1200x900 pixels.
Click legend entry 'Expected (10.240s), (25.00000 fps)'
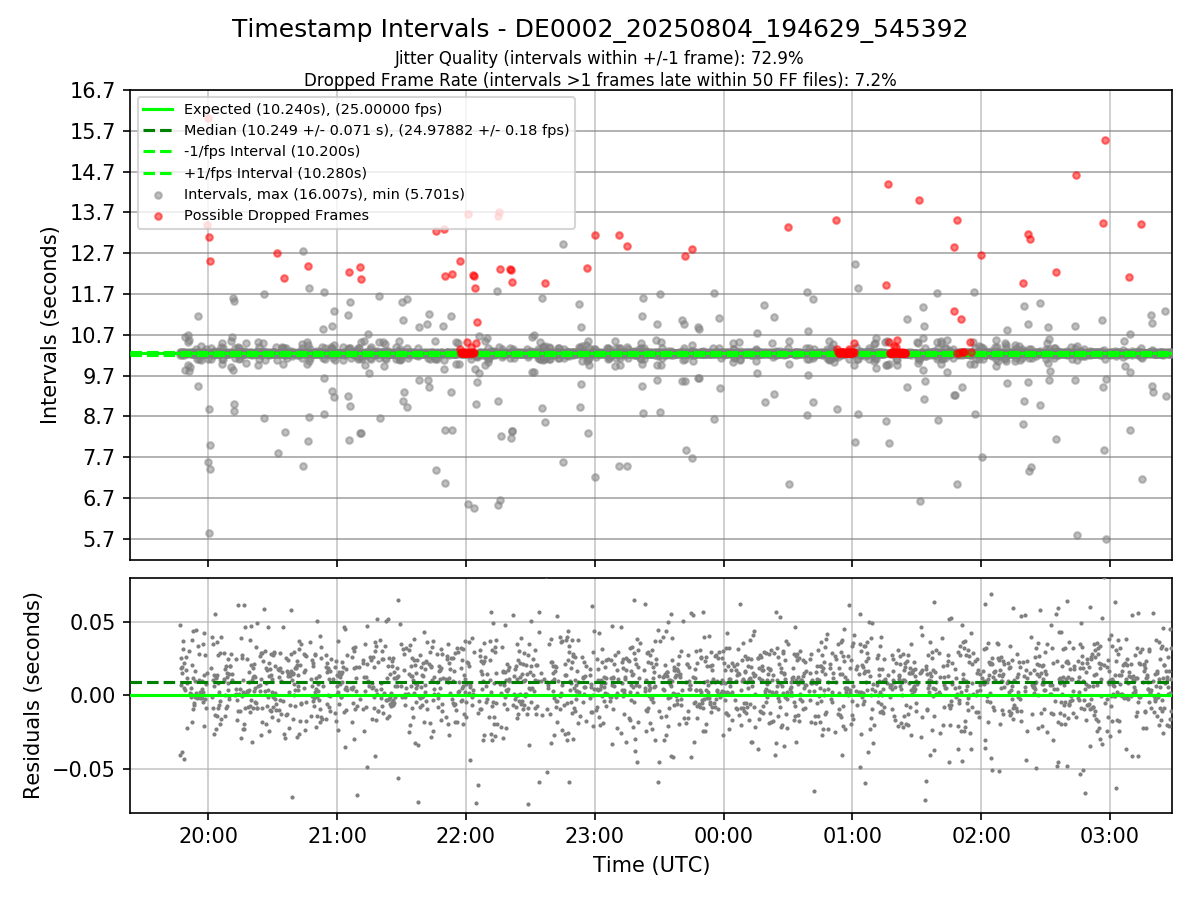pyautogui.click(x=313, y=109)
